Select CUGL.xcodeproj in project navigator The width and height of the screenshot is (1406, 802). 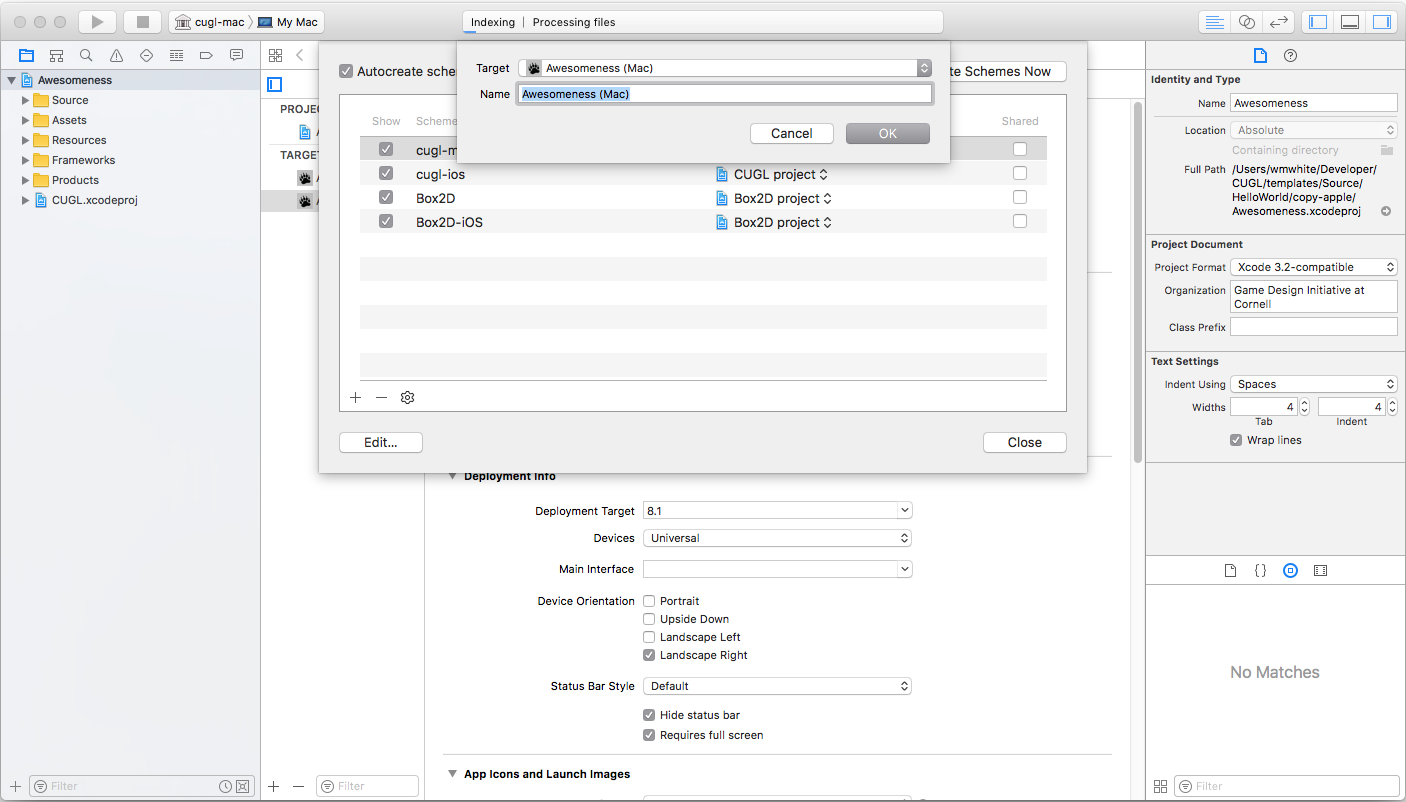[94, 200]
